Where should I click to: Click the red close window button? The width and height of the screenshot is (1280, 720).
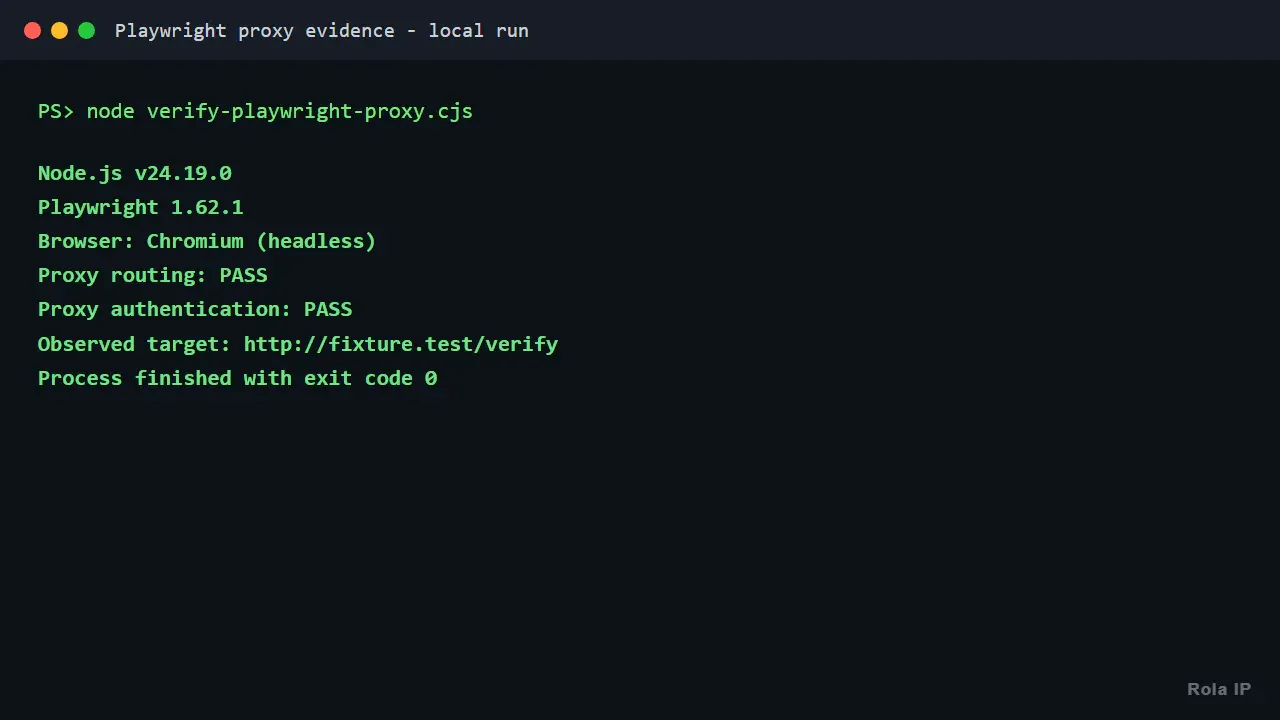[x=32, y=31]
